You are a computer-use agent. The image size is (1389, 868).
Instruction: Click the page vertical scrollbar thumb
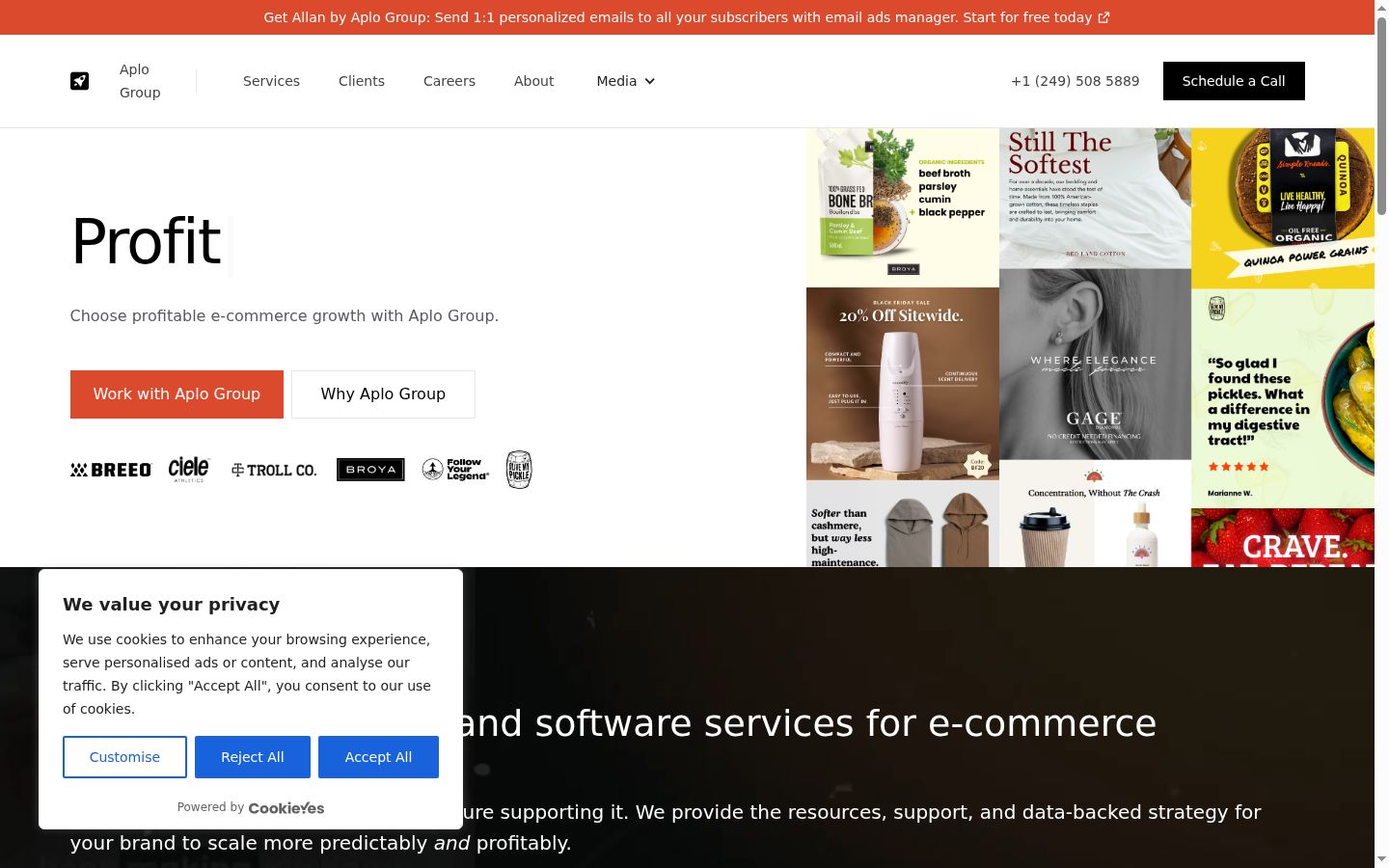[x=1381, y=116]
